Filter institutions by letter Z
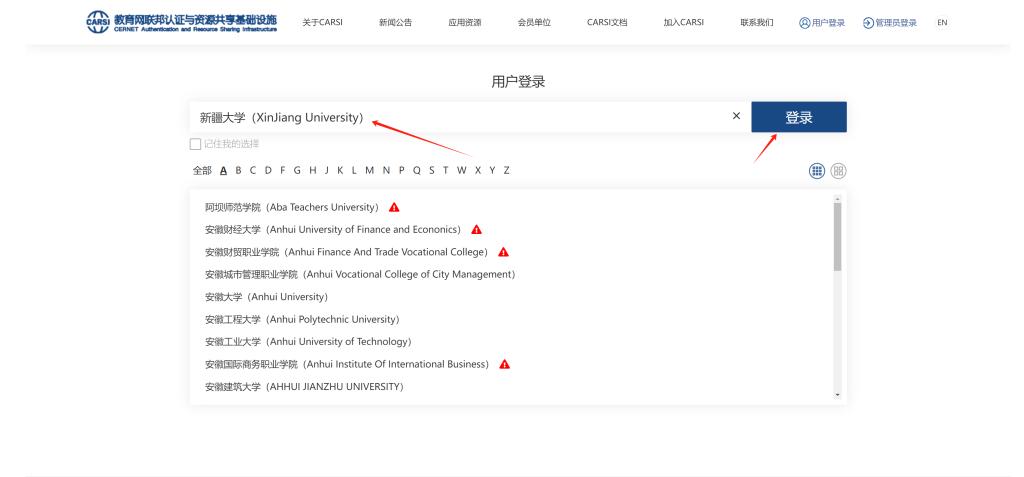 [x=506, y=171]
